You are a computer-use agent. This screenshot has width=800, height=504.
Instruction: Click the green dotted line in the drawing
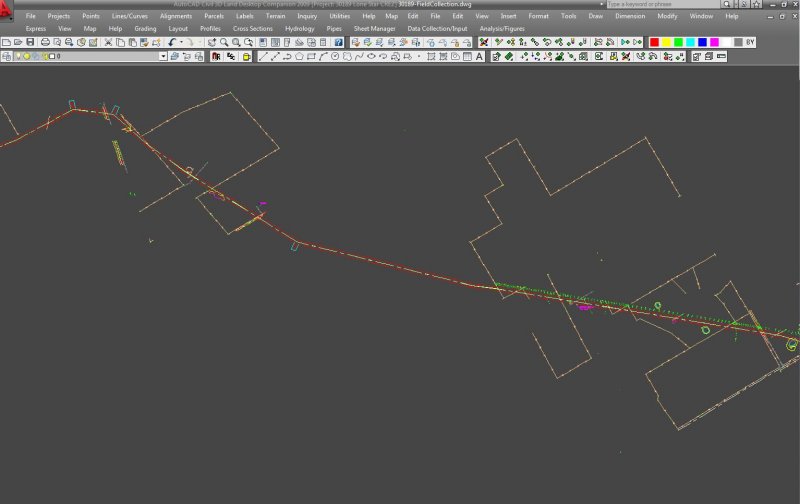tap(645, 309)
